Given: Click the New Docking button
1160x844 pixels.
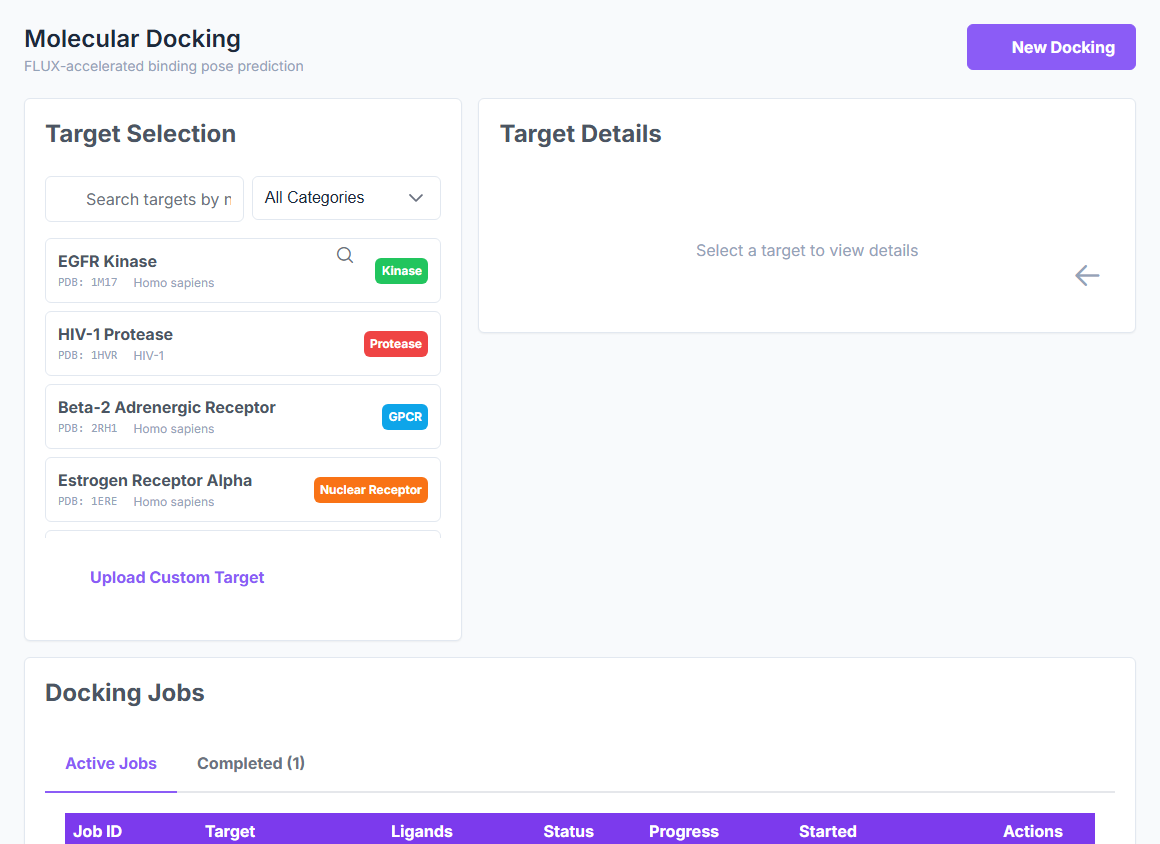Looking at the screenshot, I should (1051, 47).
